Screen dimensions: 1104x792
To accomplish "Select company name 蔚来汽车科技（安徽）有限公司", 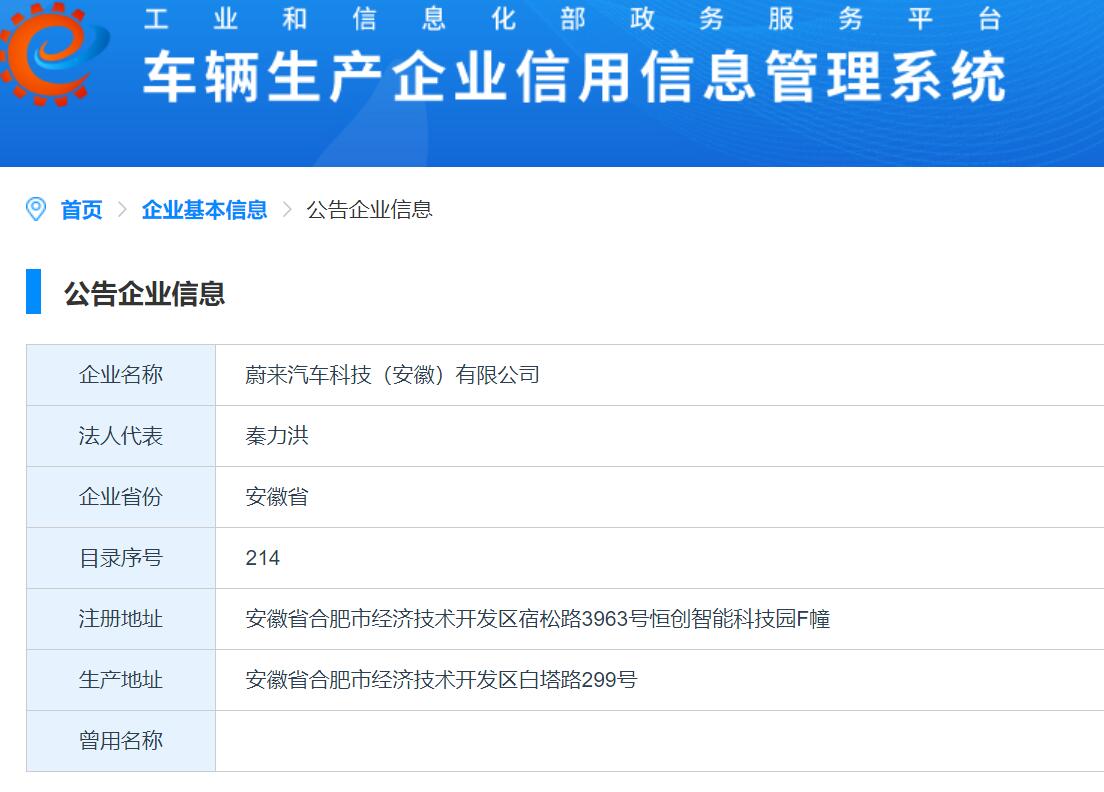I will [x=392, y=375].
